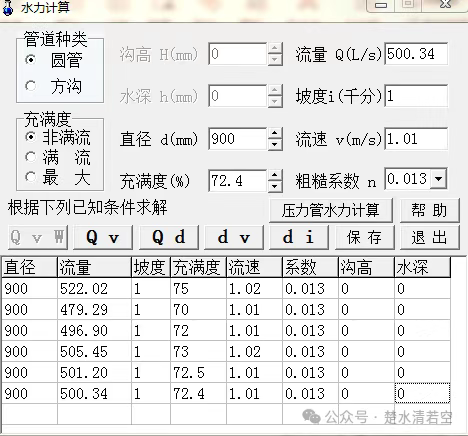The width and height of the screenshot is (468, 436).
Task: Click the 系数 column header
Action: 311,267
